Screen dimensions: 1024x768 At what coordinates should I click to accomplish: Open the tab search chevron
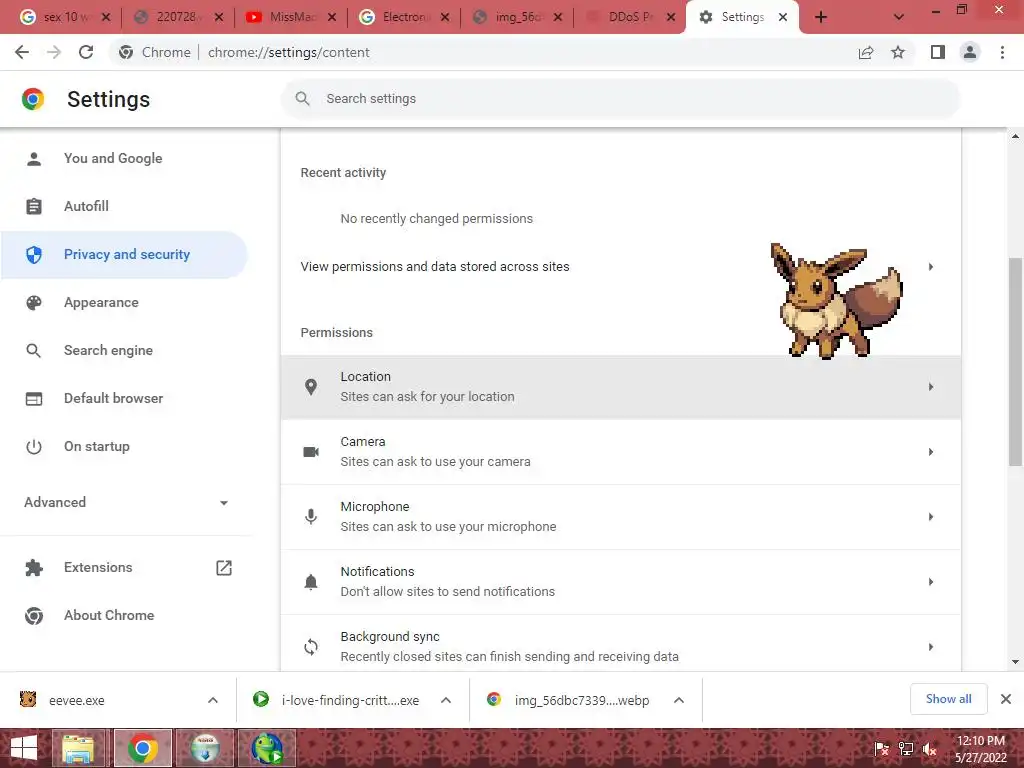(x=899, y=18)
